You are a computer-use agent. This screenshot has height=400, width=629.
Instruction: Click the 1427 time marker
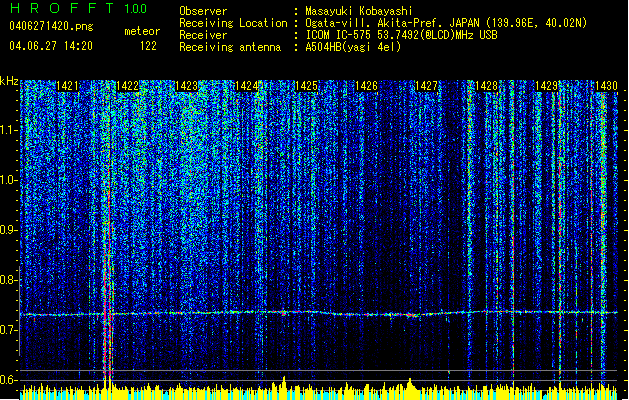(x=426, y=86)
